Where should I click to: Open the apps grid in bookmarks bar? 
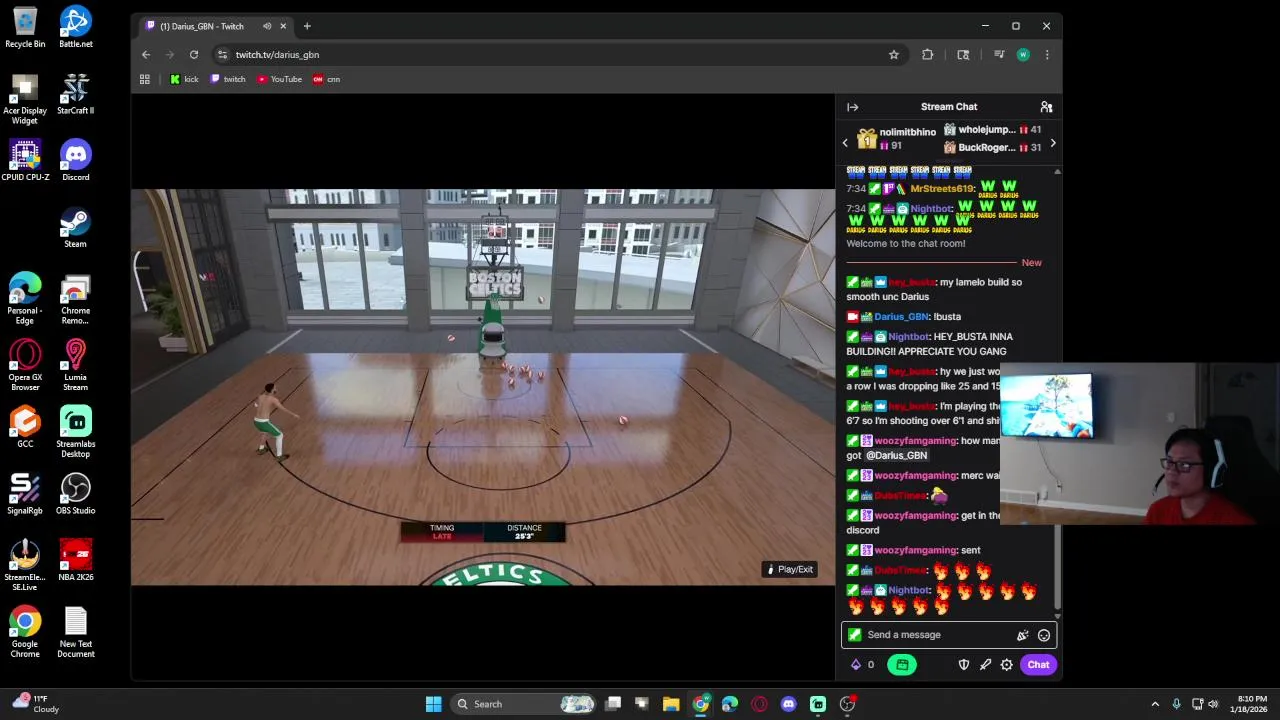pos(145,79)
